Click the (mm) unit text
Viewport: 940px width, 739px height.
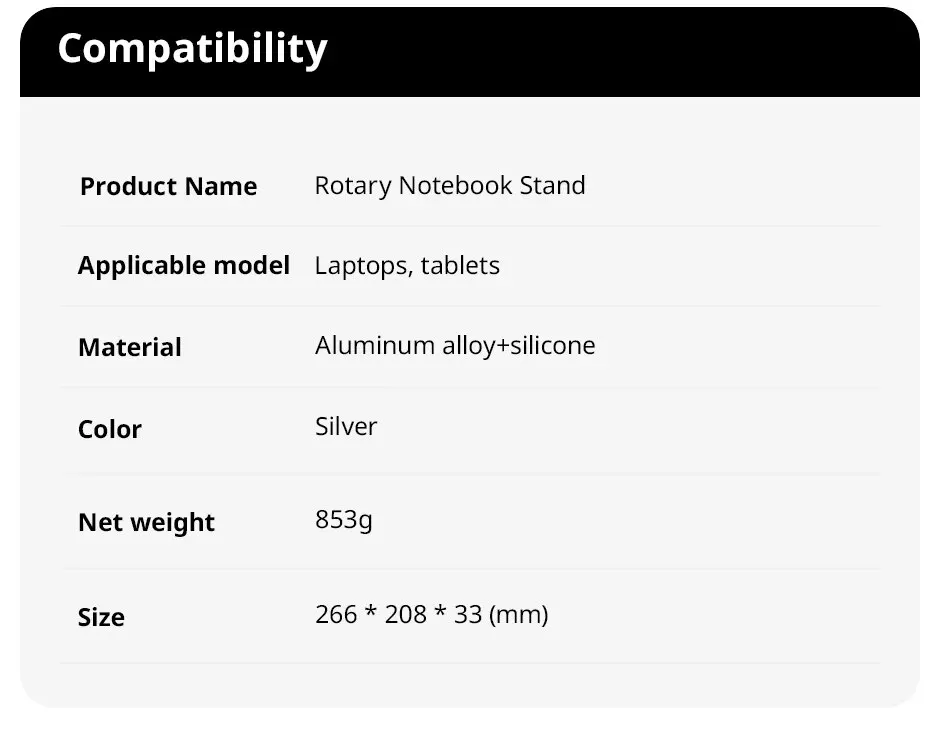click(519, 615)
